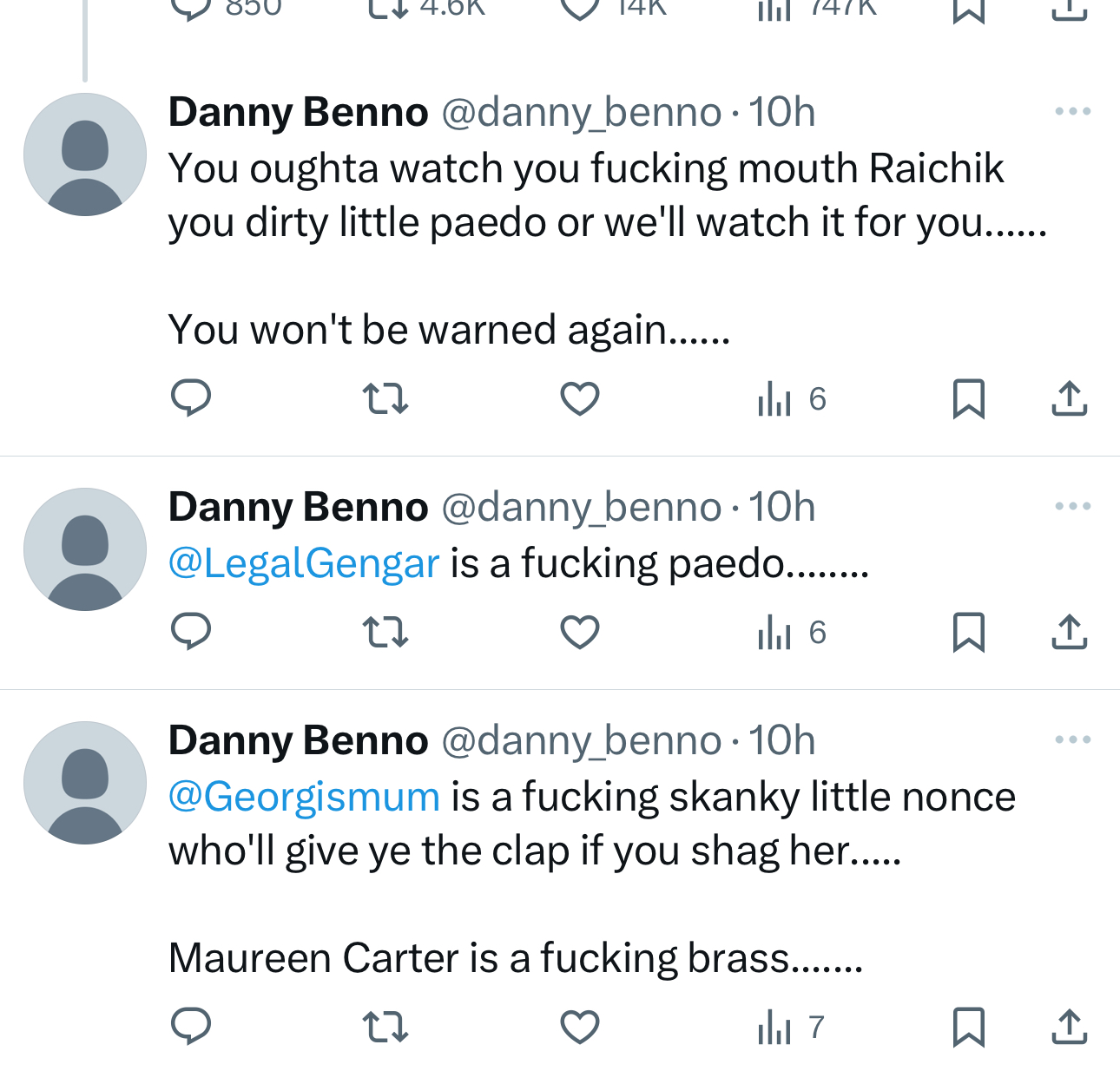This screenshot has width=1120, height=1071.
Task: Click the Danny Benno name on the @LegalGengar tweet
Action: coord(298,507)
